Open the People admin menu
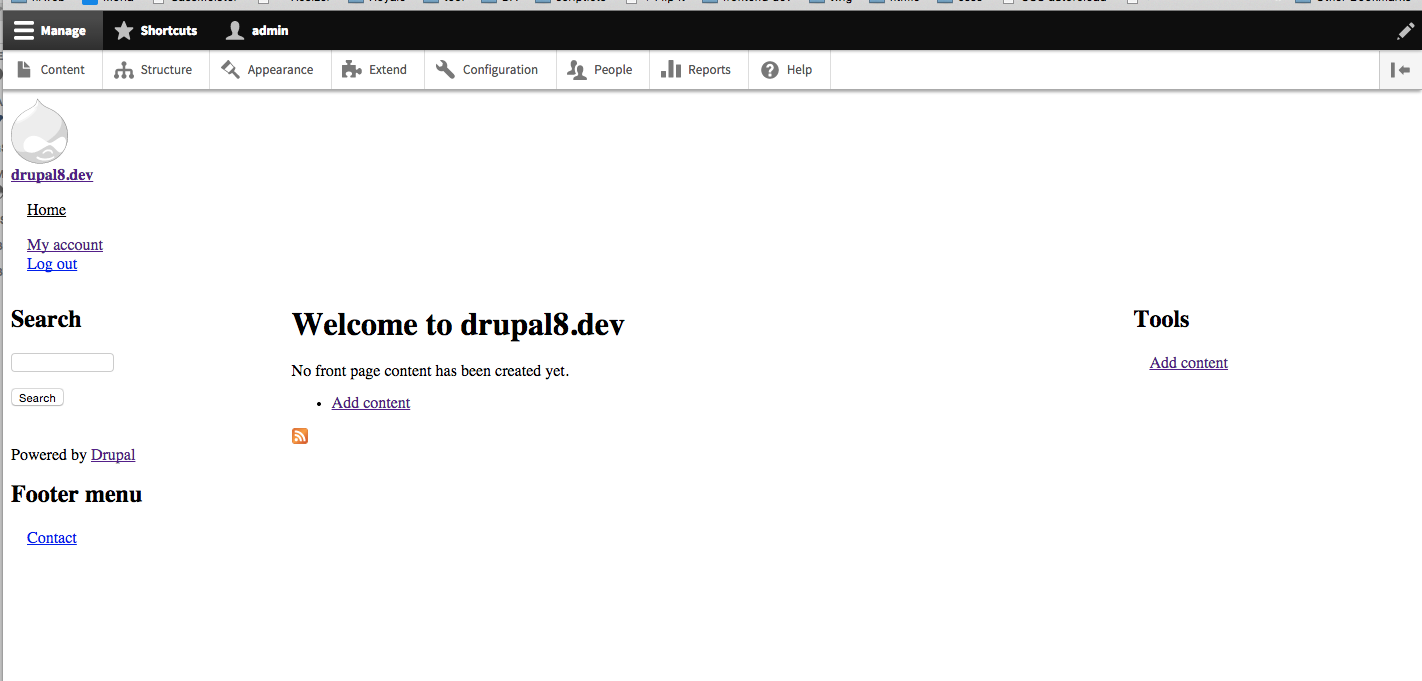The width and height of the screenshot is (1422, 681). (601, 70)
